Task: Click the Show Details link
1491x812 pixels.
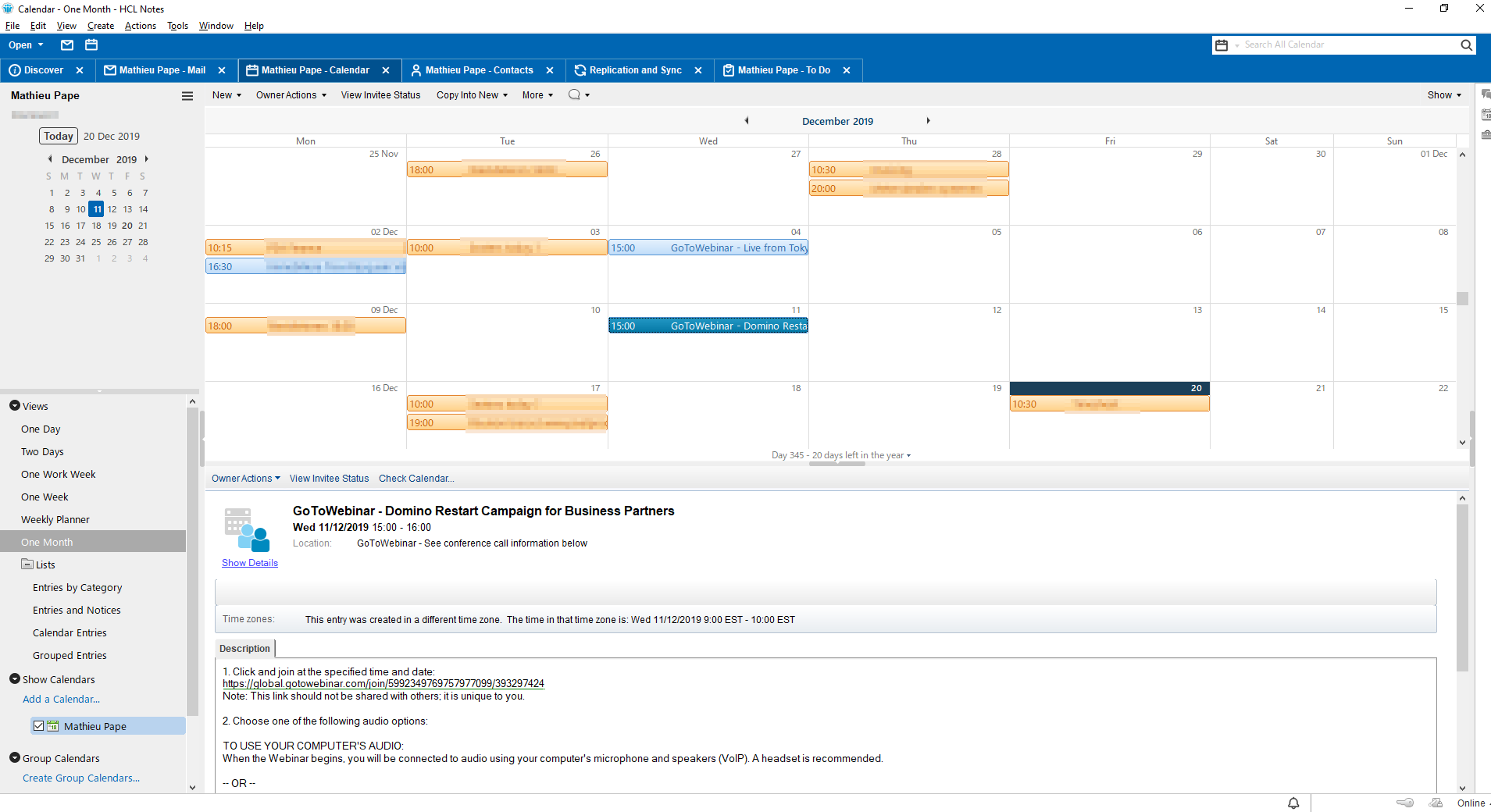Action: pyautogui.click(x=250, y=563)
